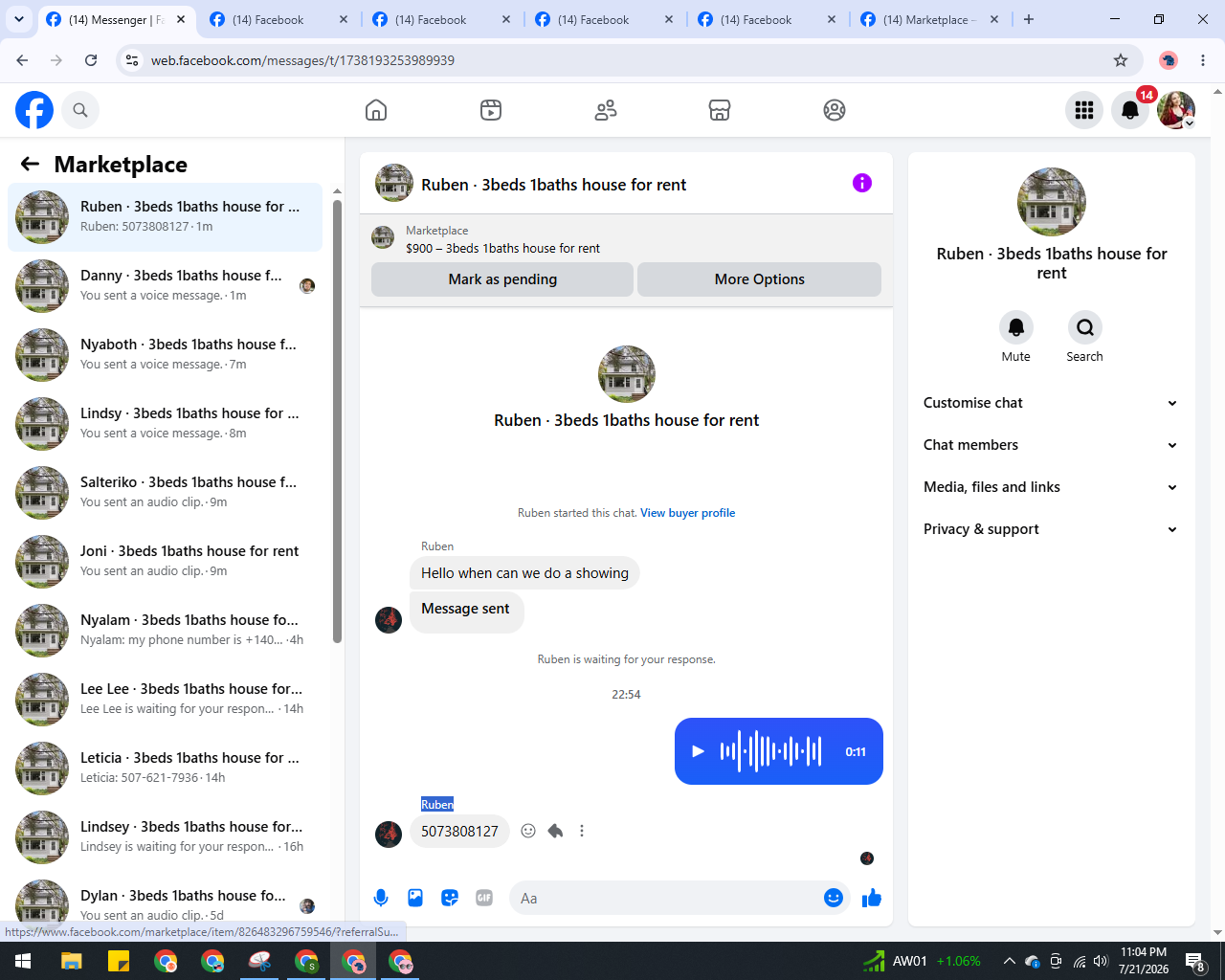Open the Lindsy conversation
The image size is (1225, 980).
click(165, 424)
